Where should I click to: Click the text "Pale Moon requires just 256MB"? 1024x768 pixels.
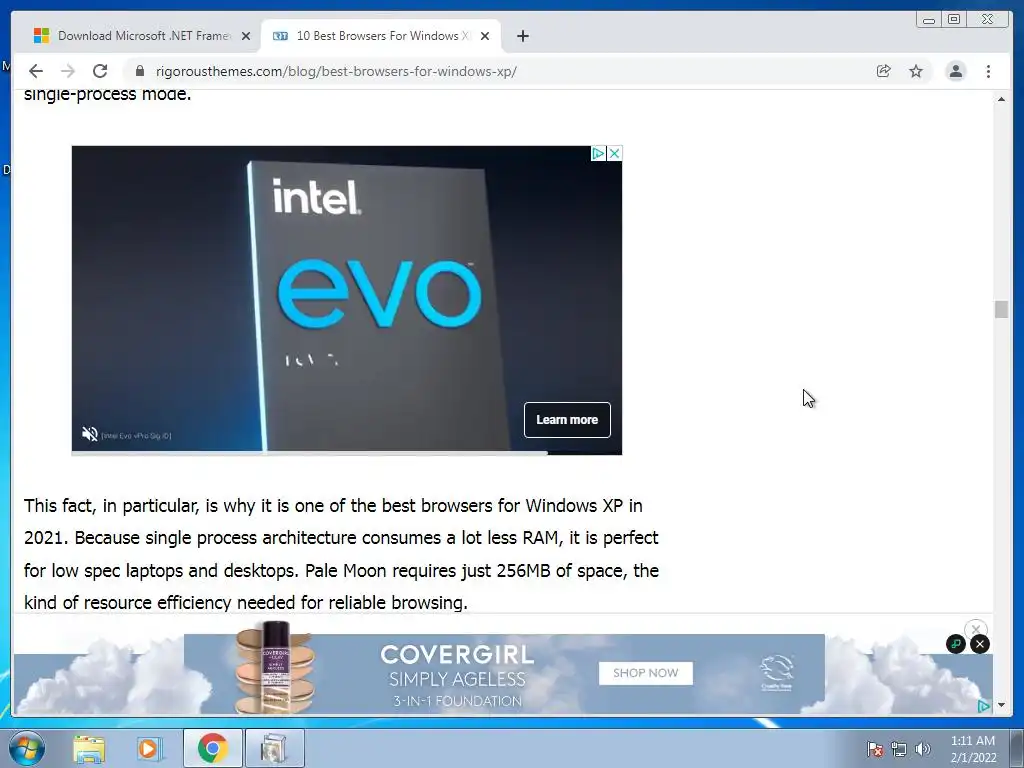coord(428,570)
